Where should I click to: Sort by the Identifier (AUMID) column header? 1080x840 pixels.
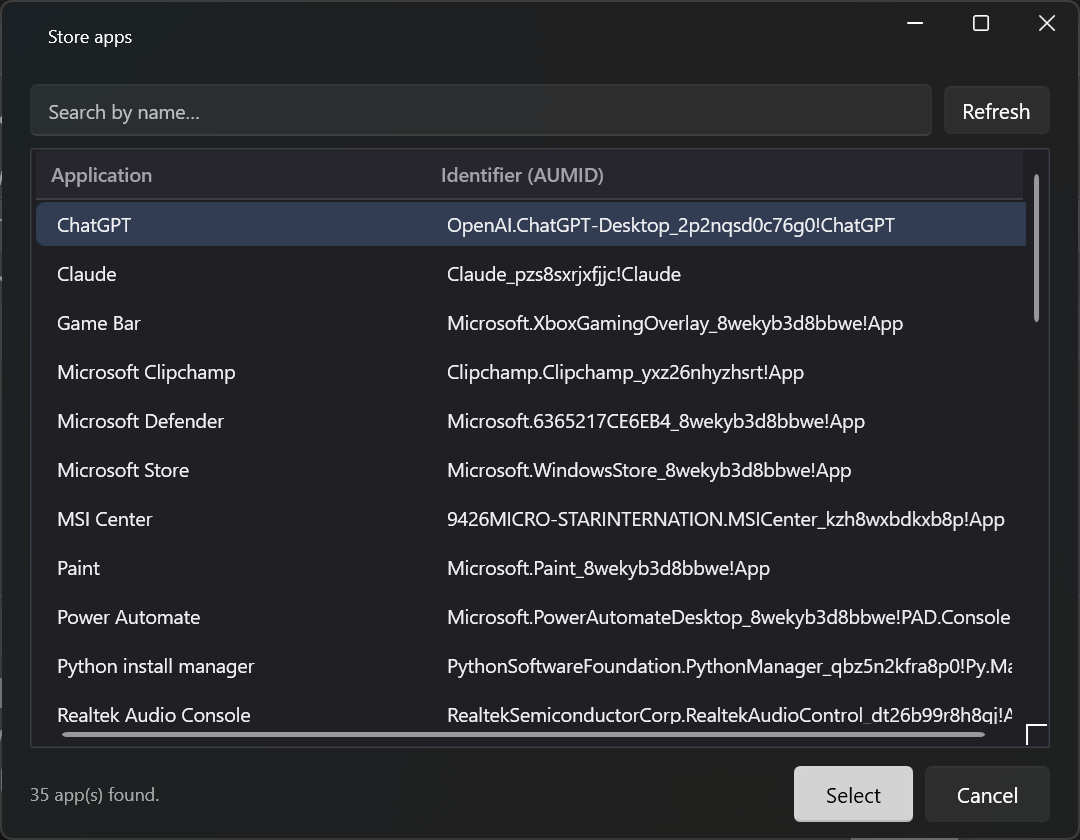coord(522,175)
